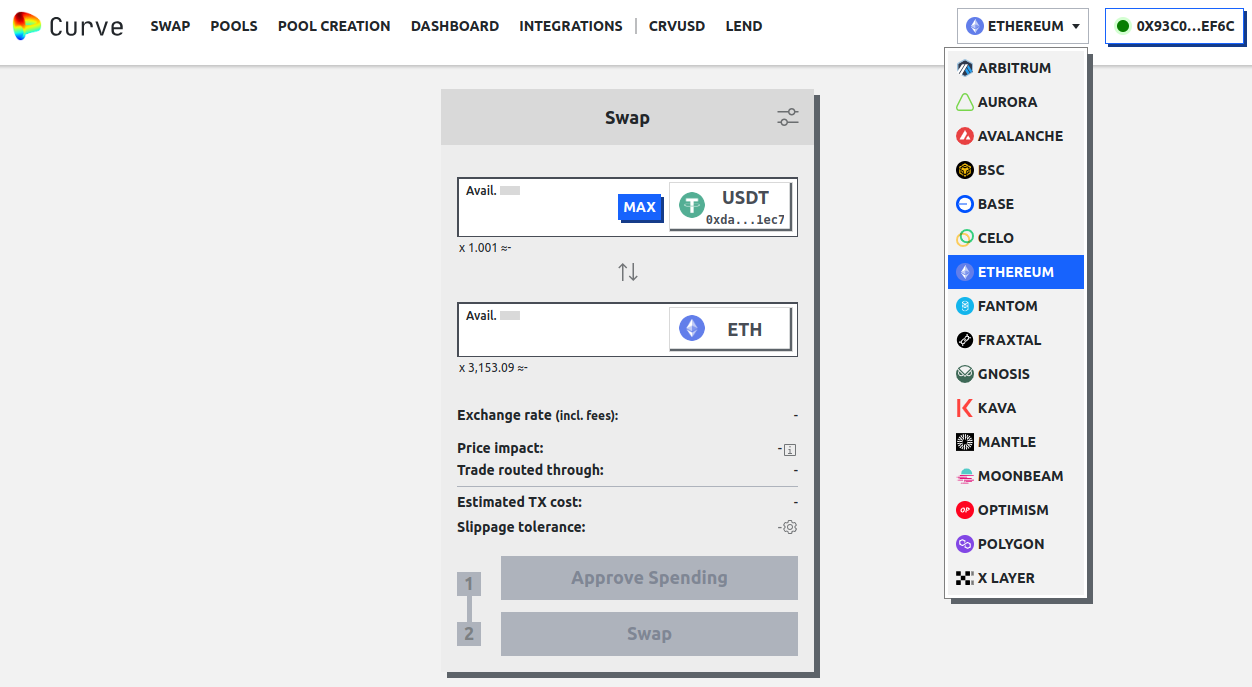Image resolution: width=1252 pixels, height=687 pixels.
Task: Click Avalanche network icon
Action: (965, 136)
